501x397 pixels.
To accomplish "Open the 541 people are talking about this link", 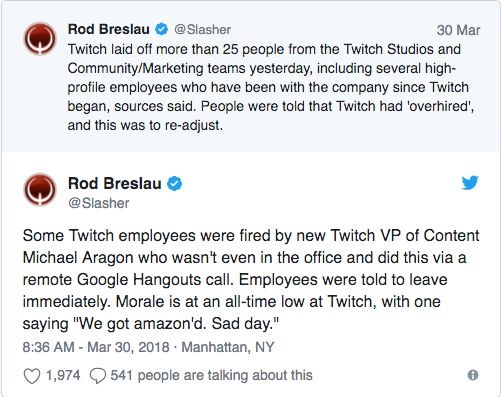I will pyautogui.click(x=212, y=375).
